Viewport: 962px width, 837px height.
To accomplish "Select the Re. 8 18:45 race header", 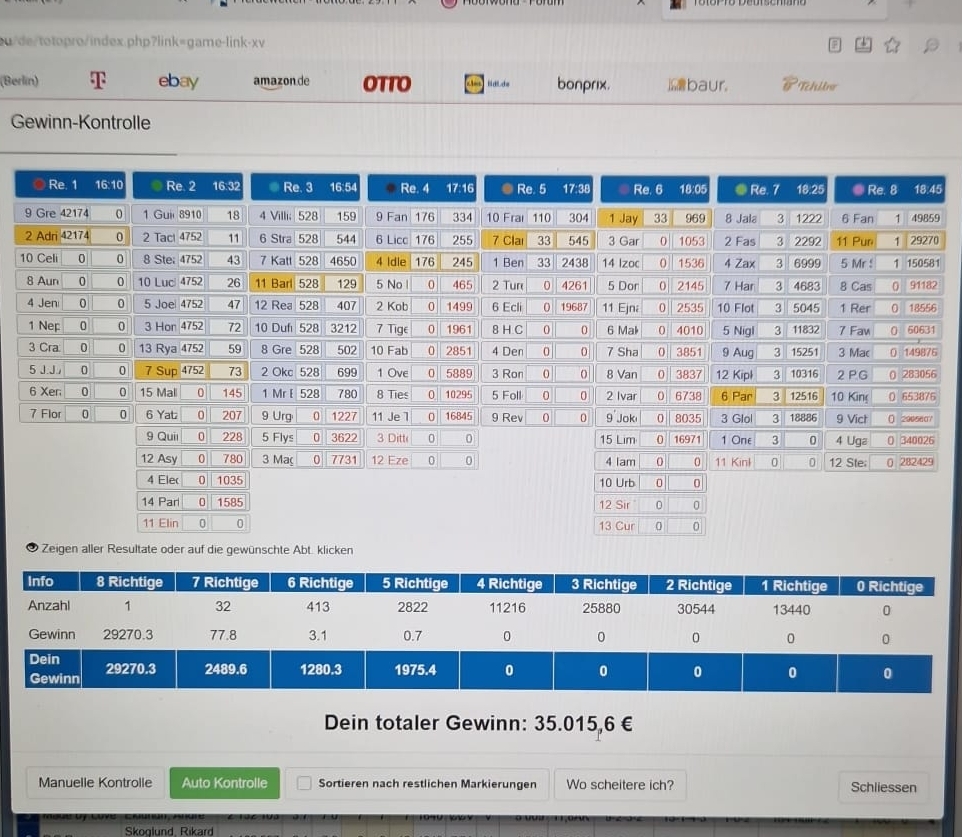I will (x=889, y=189).
